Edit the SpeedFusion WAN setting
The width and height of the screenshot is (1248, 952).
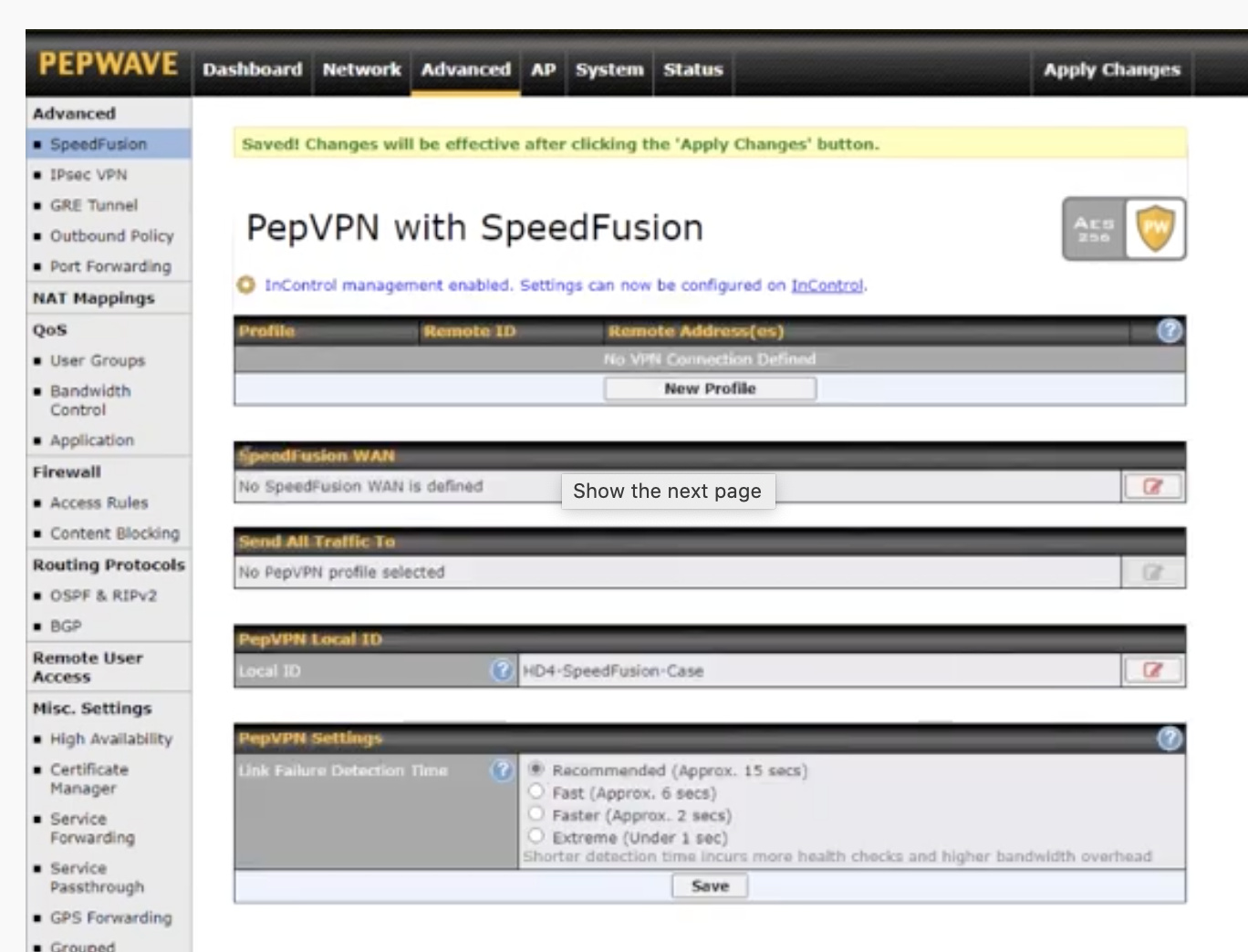pyautogui.click(x=1153, y=487)
